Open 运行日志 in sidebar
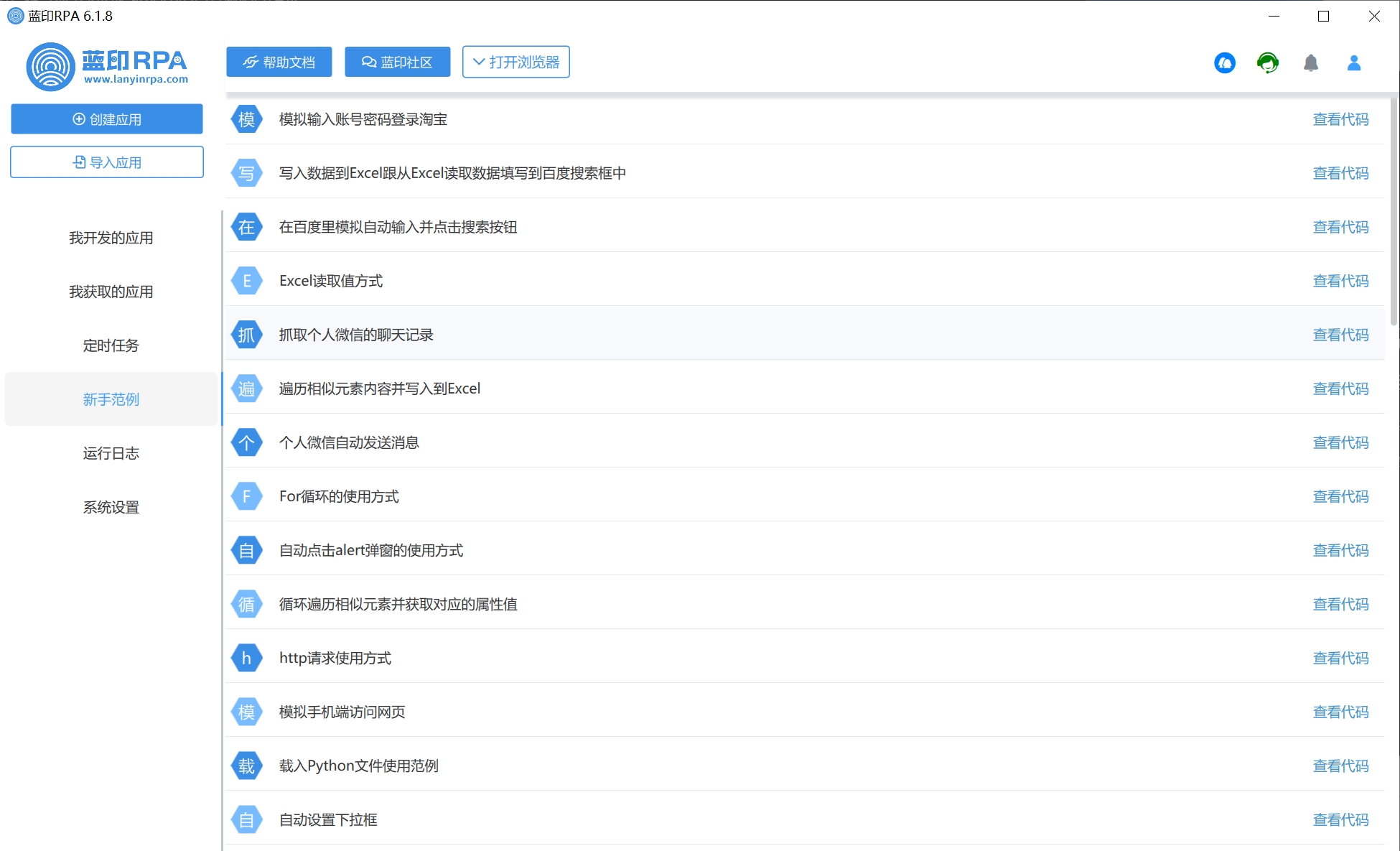 (111, 453)
